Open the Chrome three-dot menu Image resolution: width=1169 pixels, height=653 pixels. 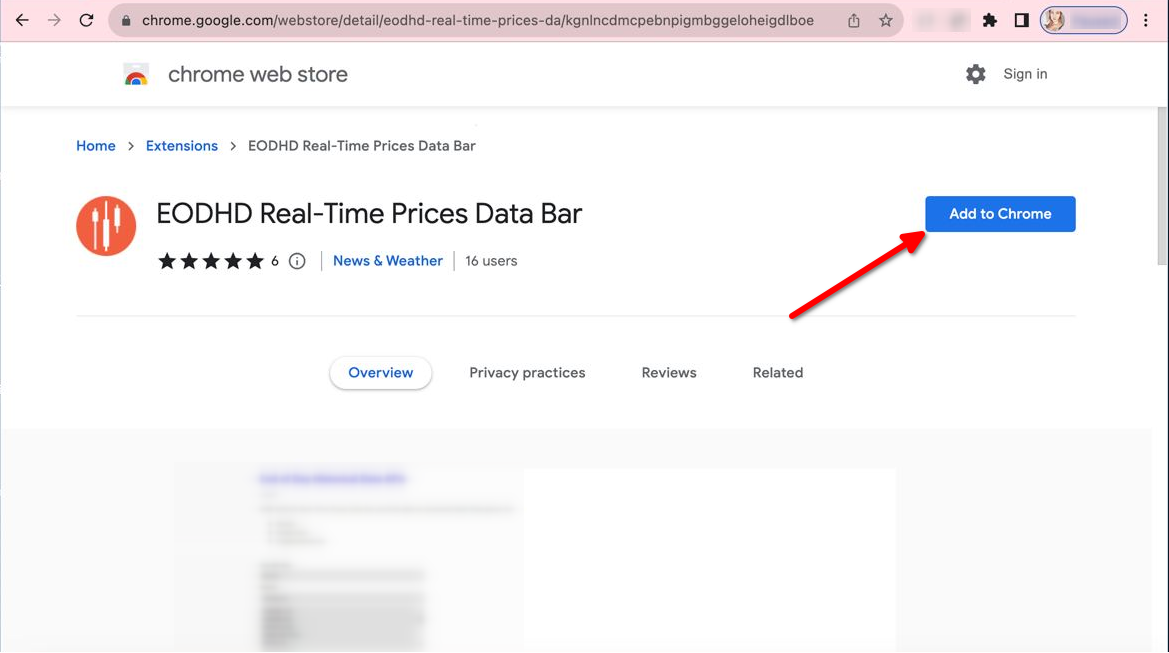coord(1146,21)
